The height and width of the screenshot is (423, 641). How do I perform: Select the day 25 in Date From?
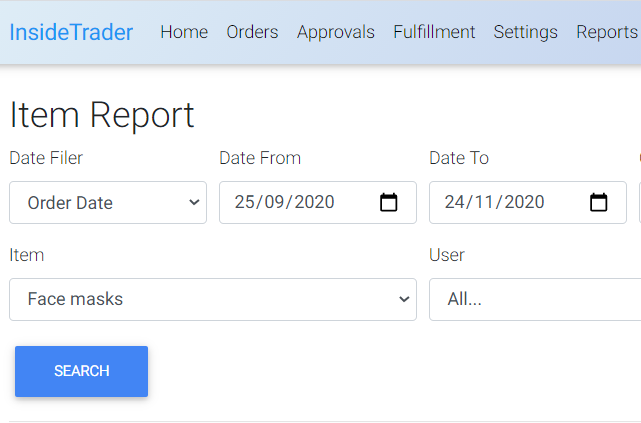(244, 202)
